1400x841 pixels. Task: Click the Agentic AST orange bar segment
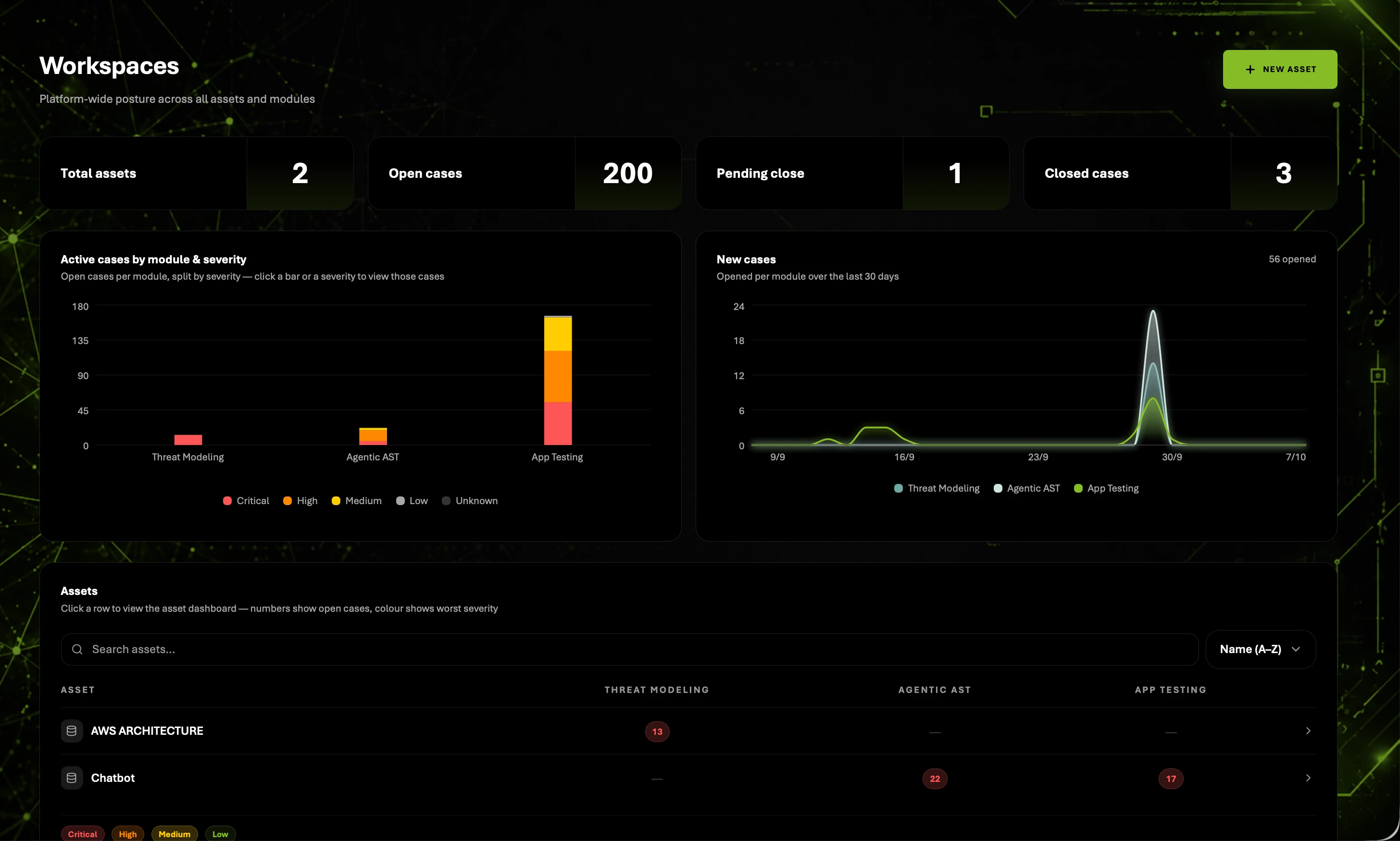click(x=373, y=435)
